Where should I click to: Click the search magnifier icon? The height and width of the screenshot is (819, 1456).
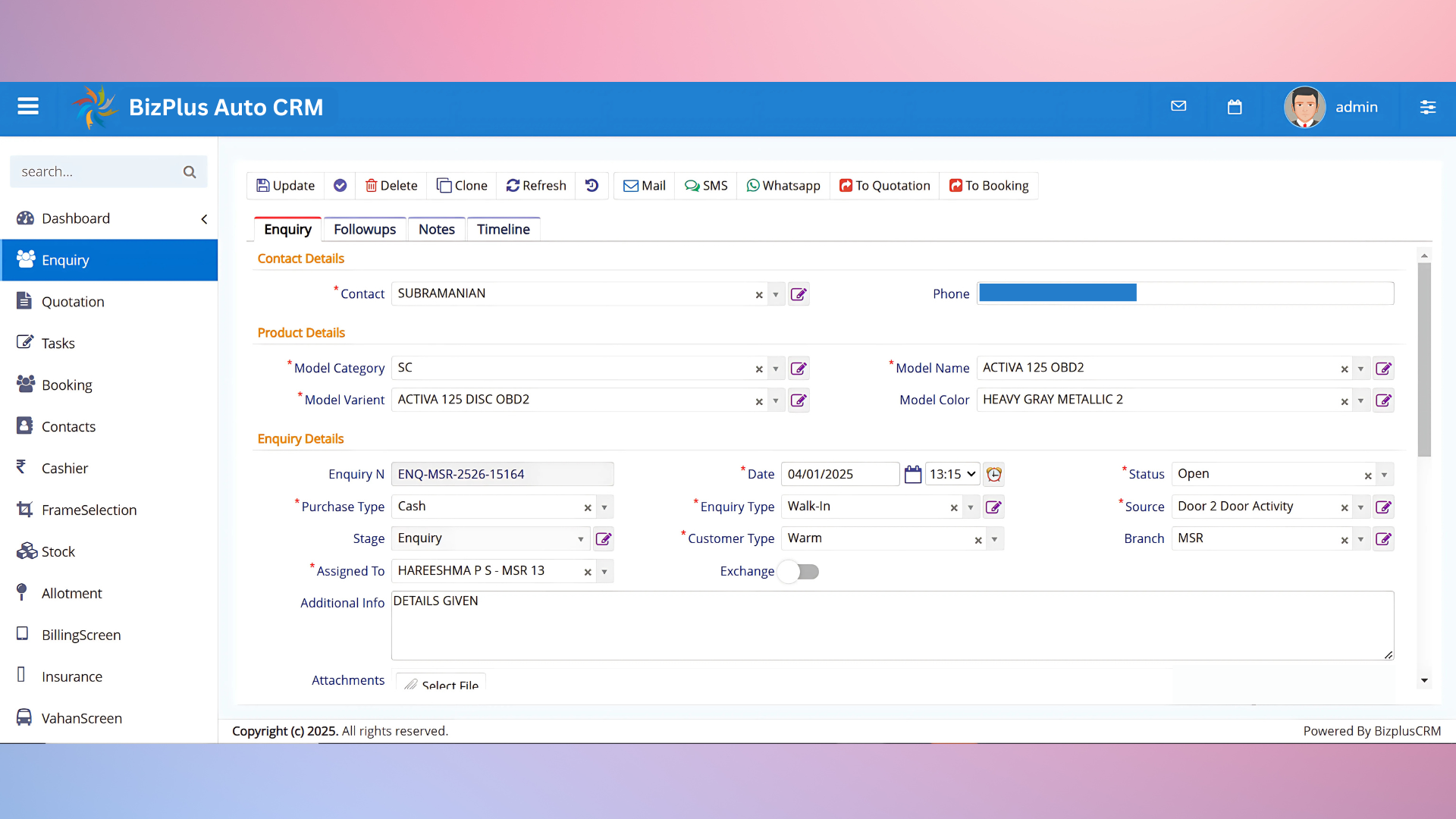[x=190, y=172]
